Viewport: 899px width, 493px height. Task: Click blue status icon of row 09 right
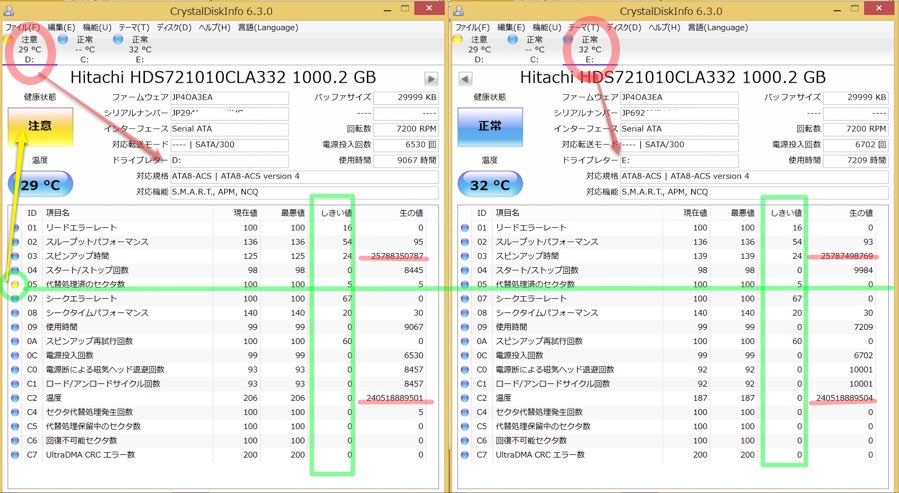pos(465,327)
